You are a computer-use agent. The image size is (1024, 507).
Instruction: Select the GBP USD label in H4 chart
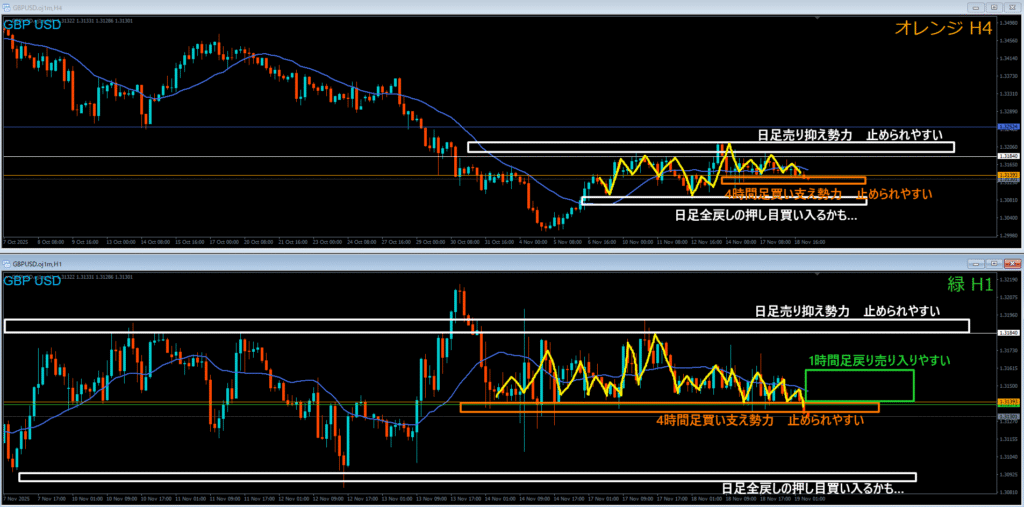pos(33,25)
